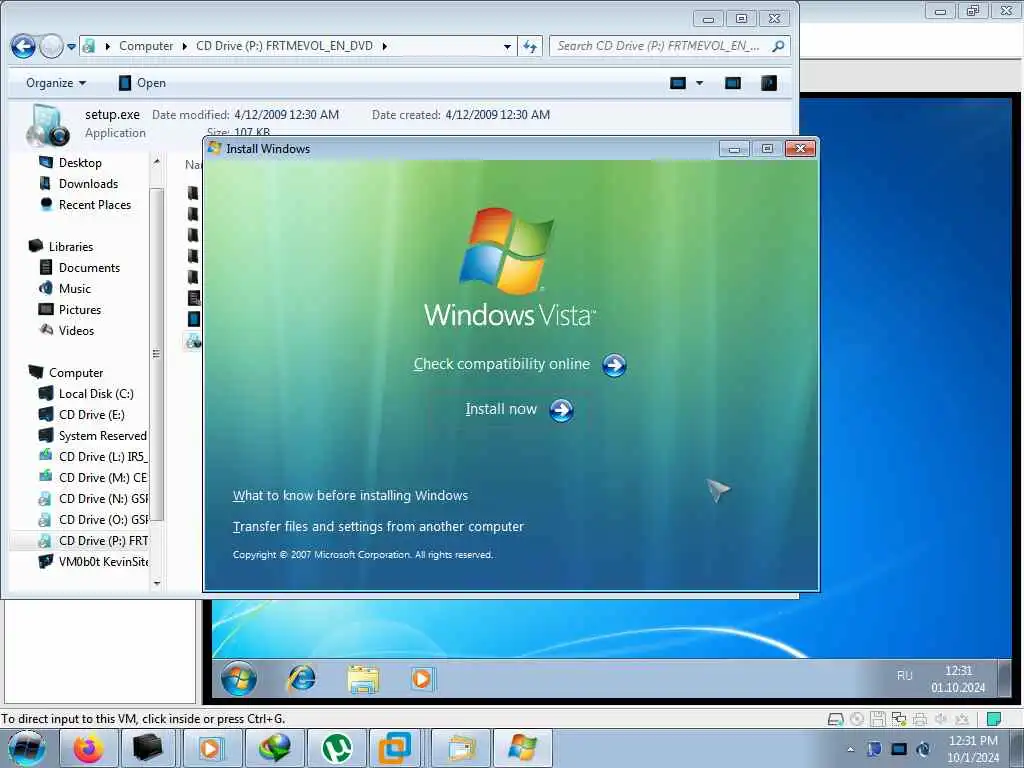Image resolution: width=1024 pixels, height=768 pixels.
Task: Open the Organize menu
Action: (x=56, y=83)
